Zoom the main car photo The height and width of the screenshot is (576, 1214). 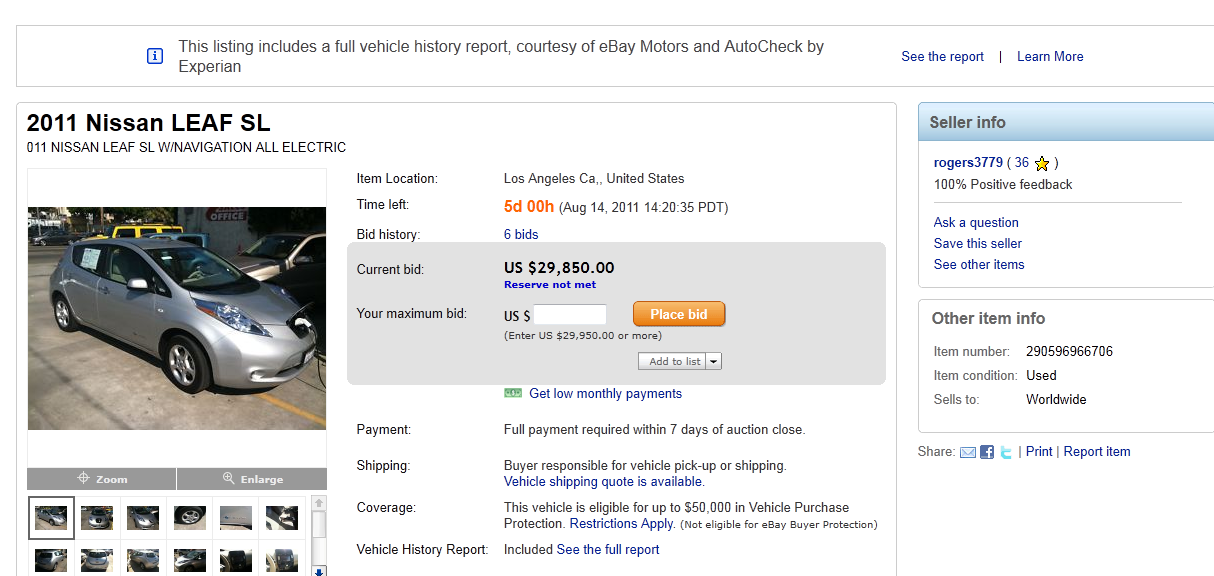point(102,479)
